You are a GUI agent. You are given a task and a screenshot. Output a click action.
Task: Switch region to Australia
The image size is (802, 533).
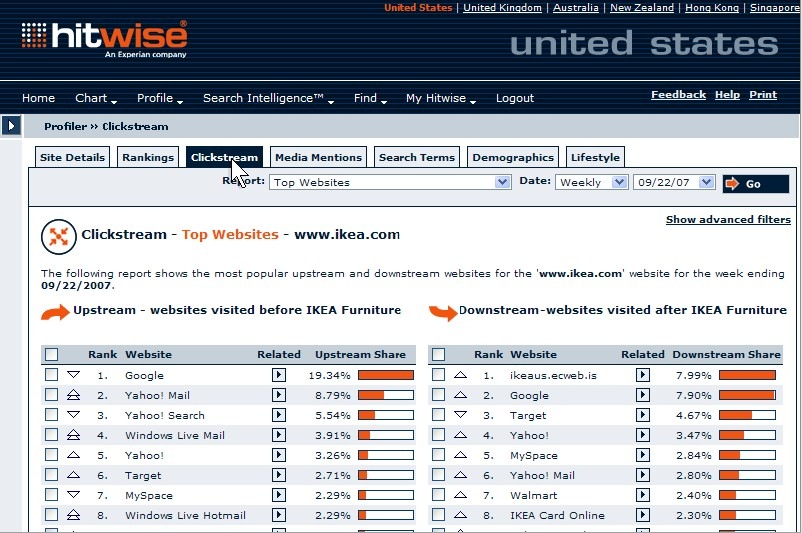575,8
